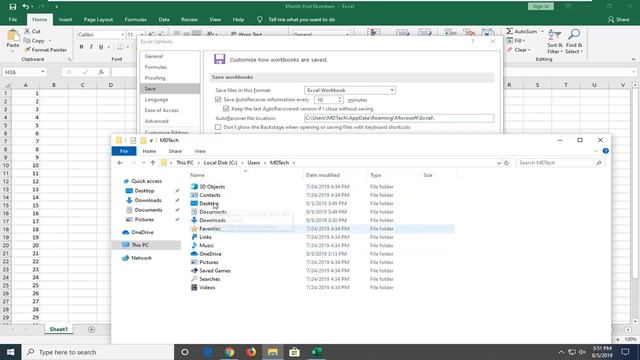Collapse the Excel ribbon chevron
This screenshot has width=640, height=360.
633,60
